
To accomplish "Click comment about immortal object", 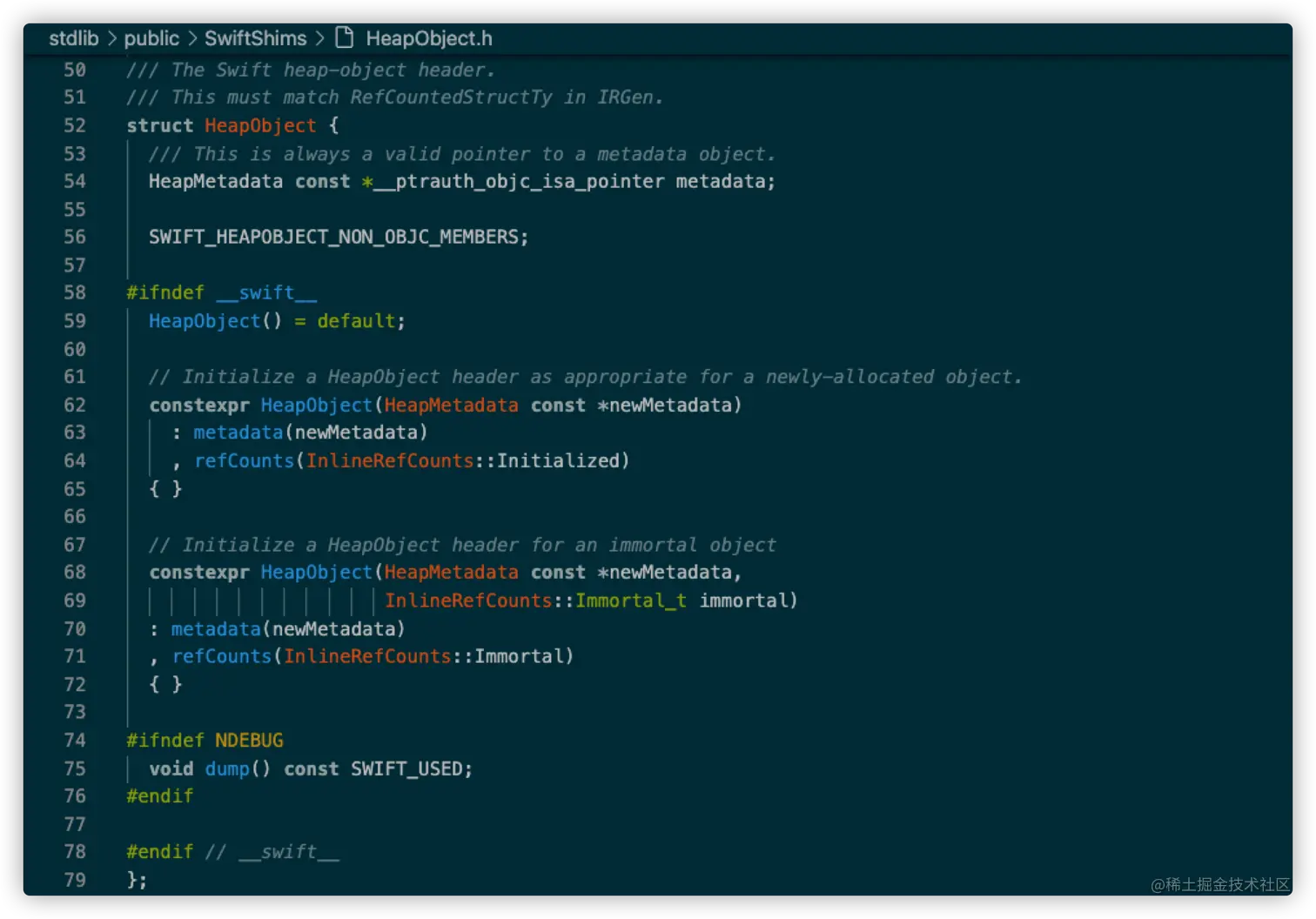I will click(x=462, y=545).
